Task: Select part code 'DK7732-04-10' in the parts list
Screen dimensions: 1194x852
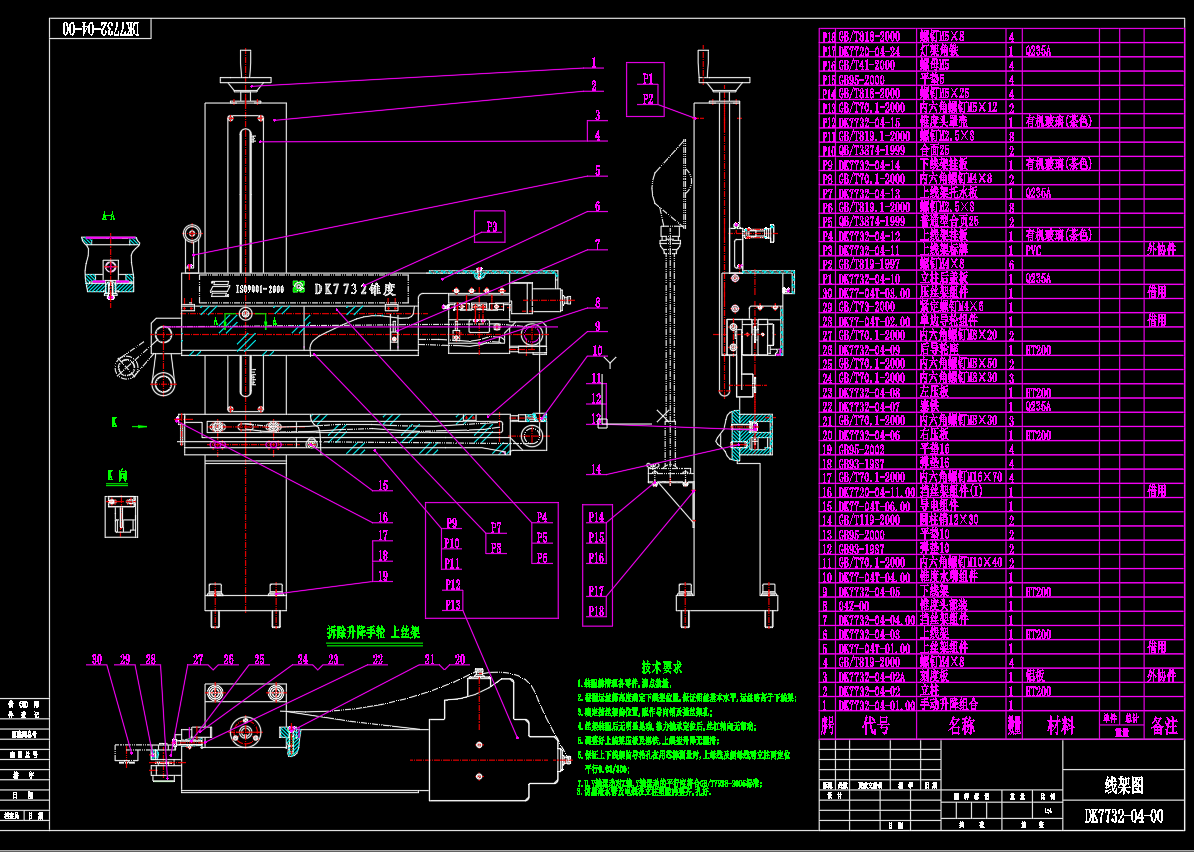Action: click(x=870, y=278)
